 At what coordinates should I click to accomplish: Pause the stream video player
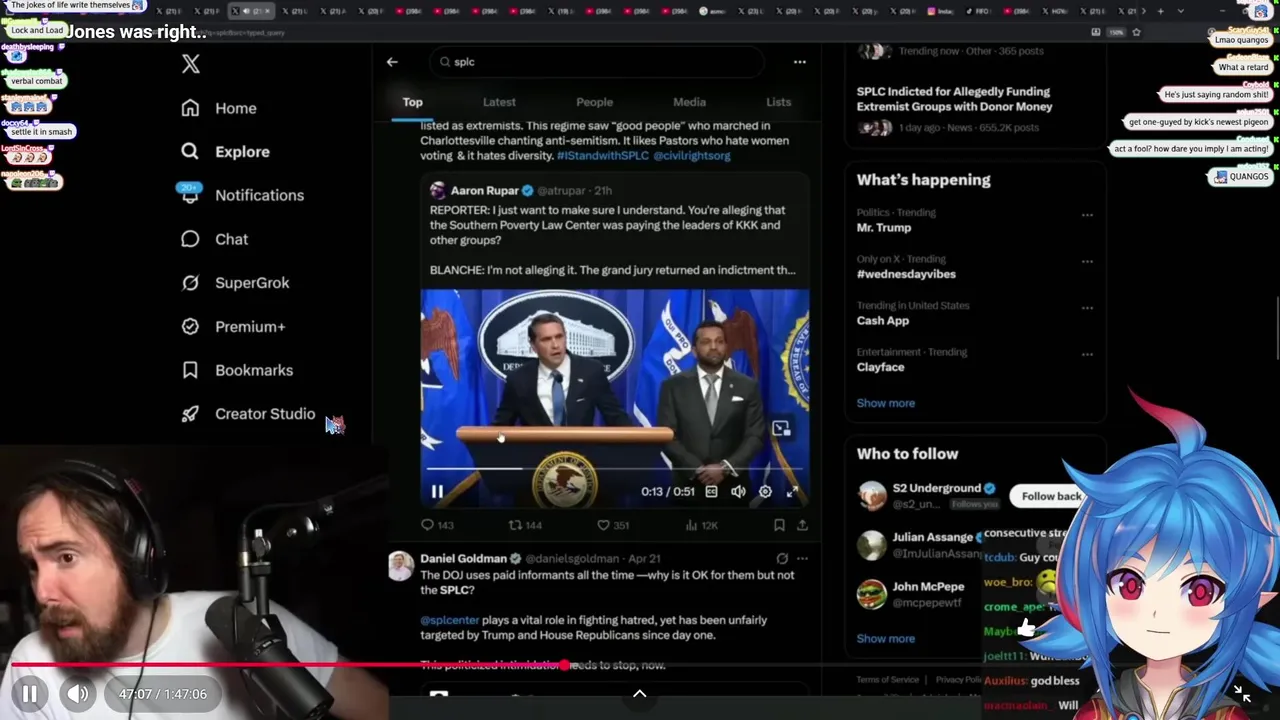[29, 694]
